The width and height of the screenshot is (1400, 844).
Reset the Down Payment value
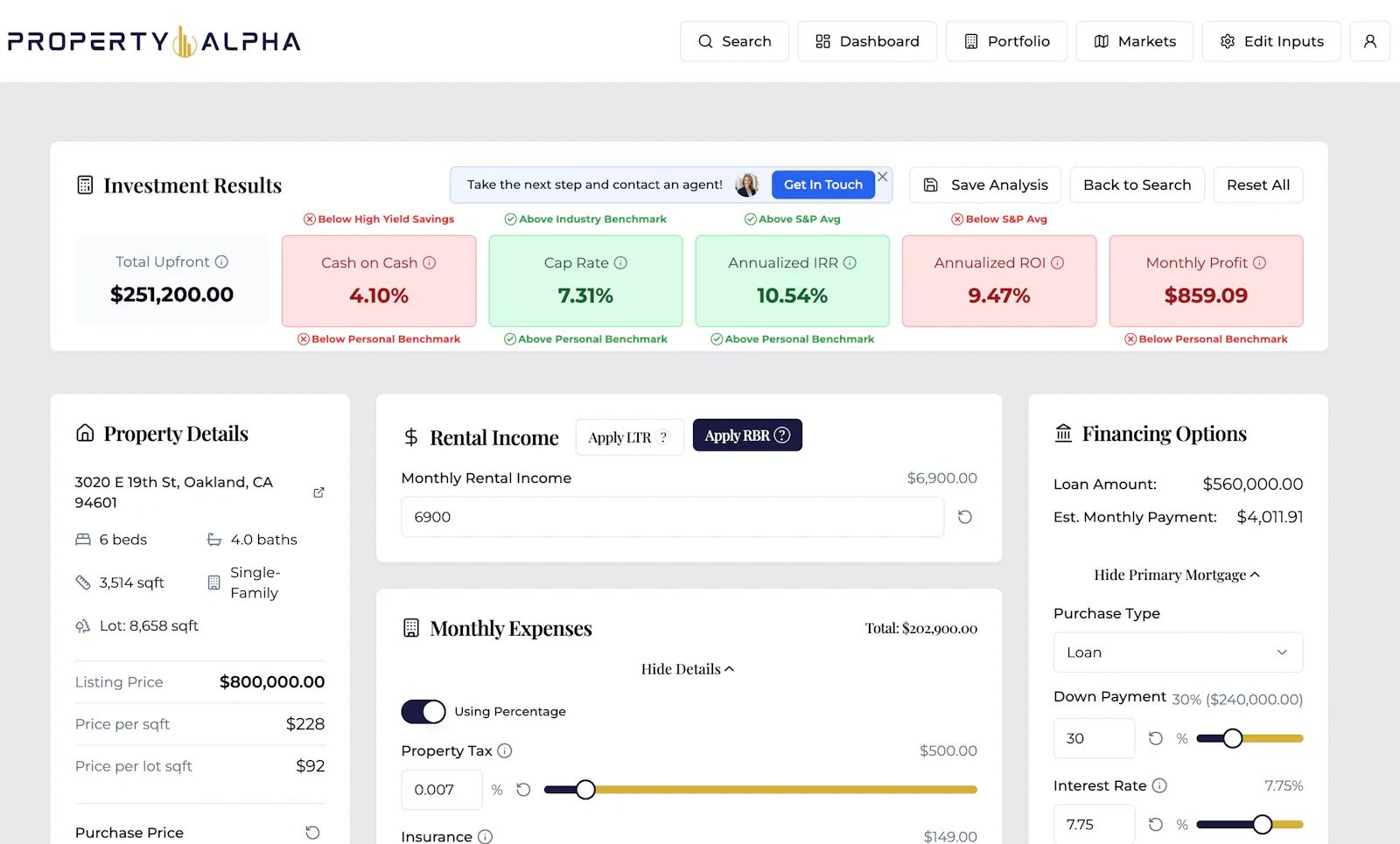pyautogui.click(x=1156, y=738)
